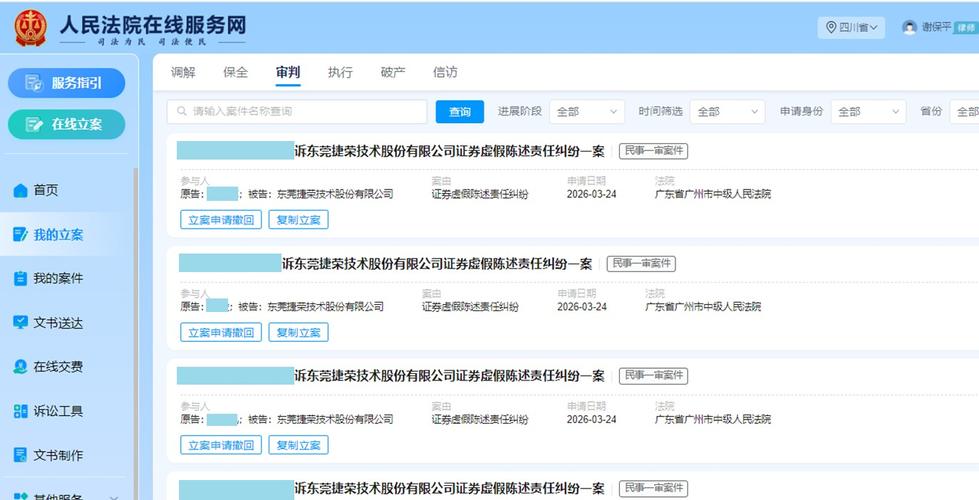Click 立案申请撤回 in the second case card
This screenshot has height=500, width=979.
(221, 333)
